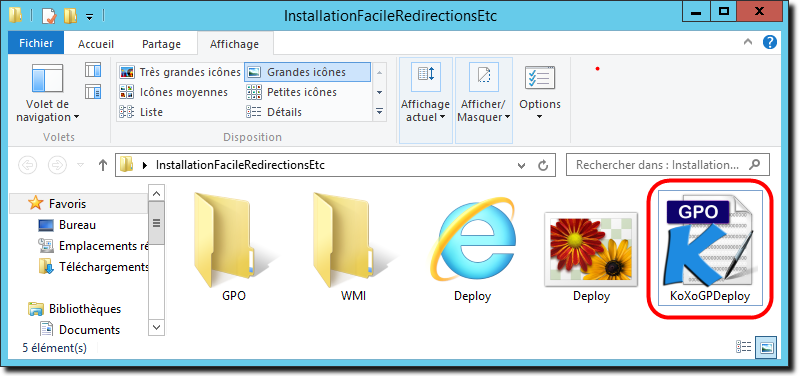Collapse the ribbon with the chevron
This screenshot has height=376, width=799.
click(748, 42)
